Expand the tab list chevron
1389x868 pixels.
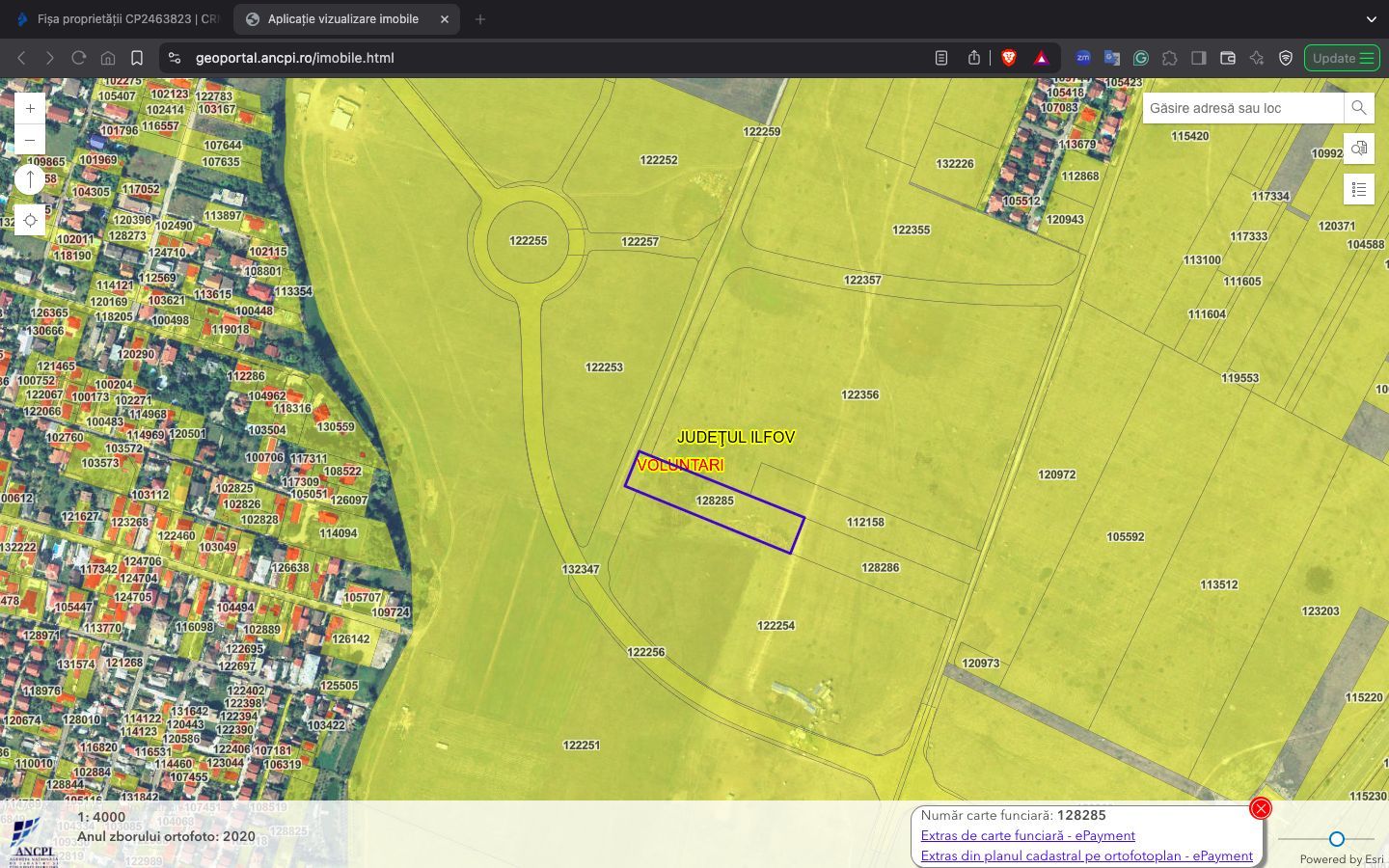pos(1371,19)
